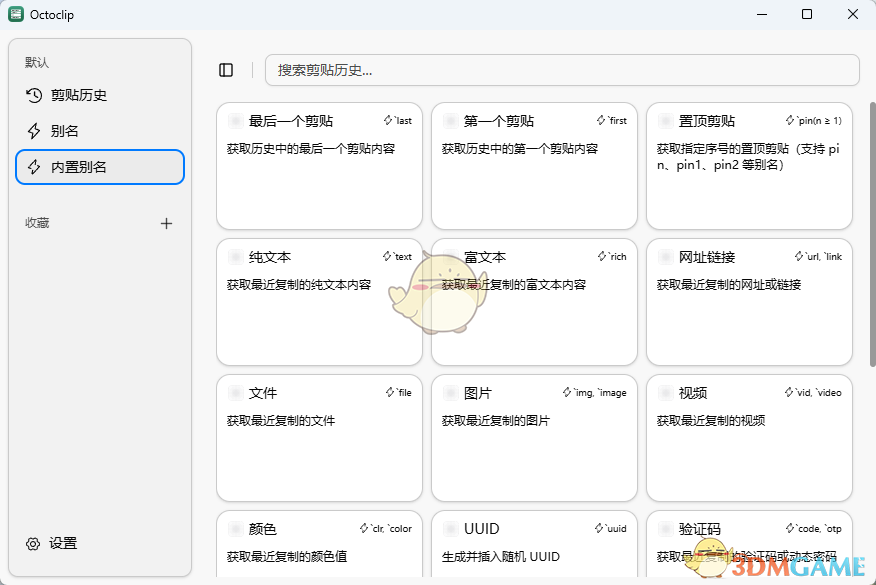Open the 设置 entry at bottom
This screenshot has height=585, width=876.
(x=62, y=543)
